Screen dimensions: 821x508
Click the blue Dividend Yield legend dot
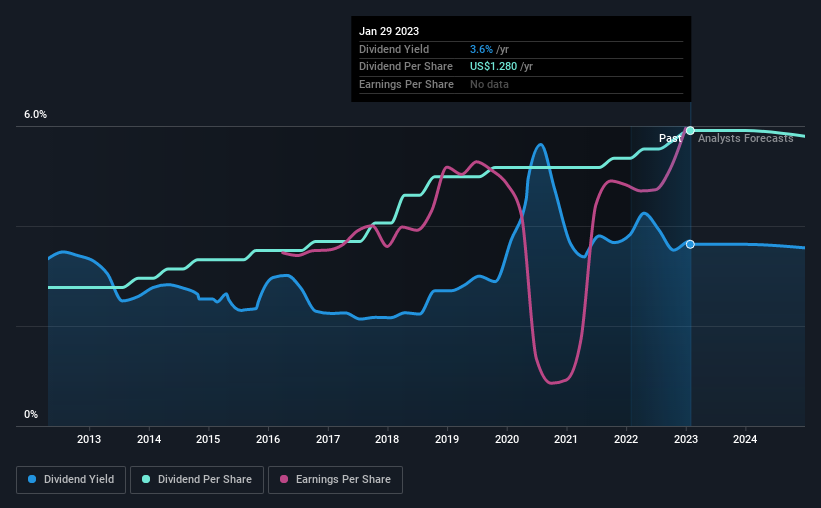point(32,479)
